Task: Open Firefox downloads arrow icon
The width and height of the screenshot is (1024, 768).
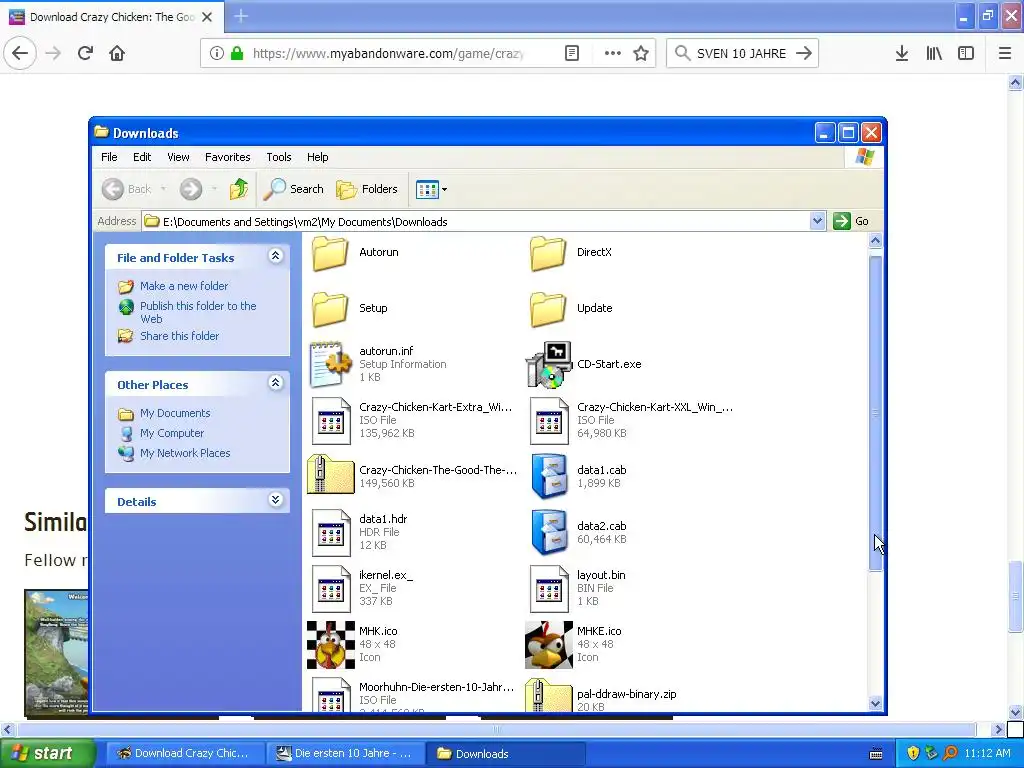Action: 902,54
